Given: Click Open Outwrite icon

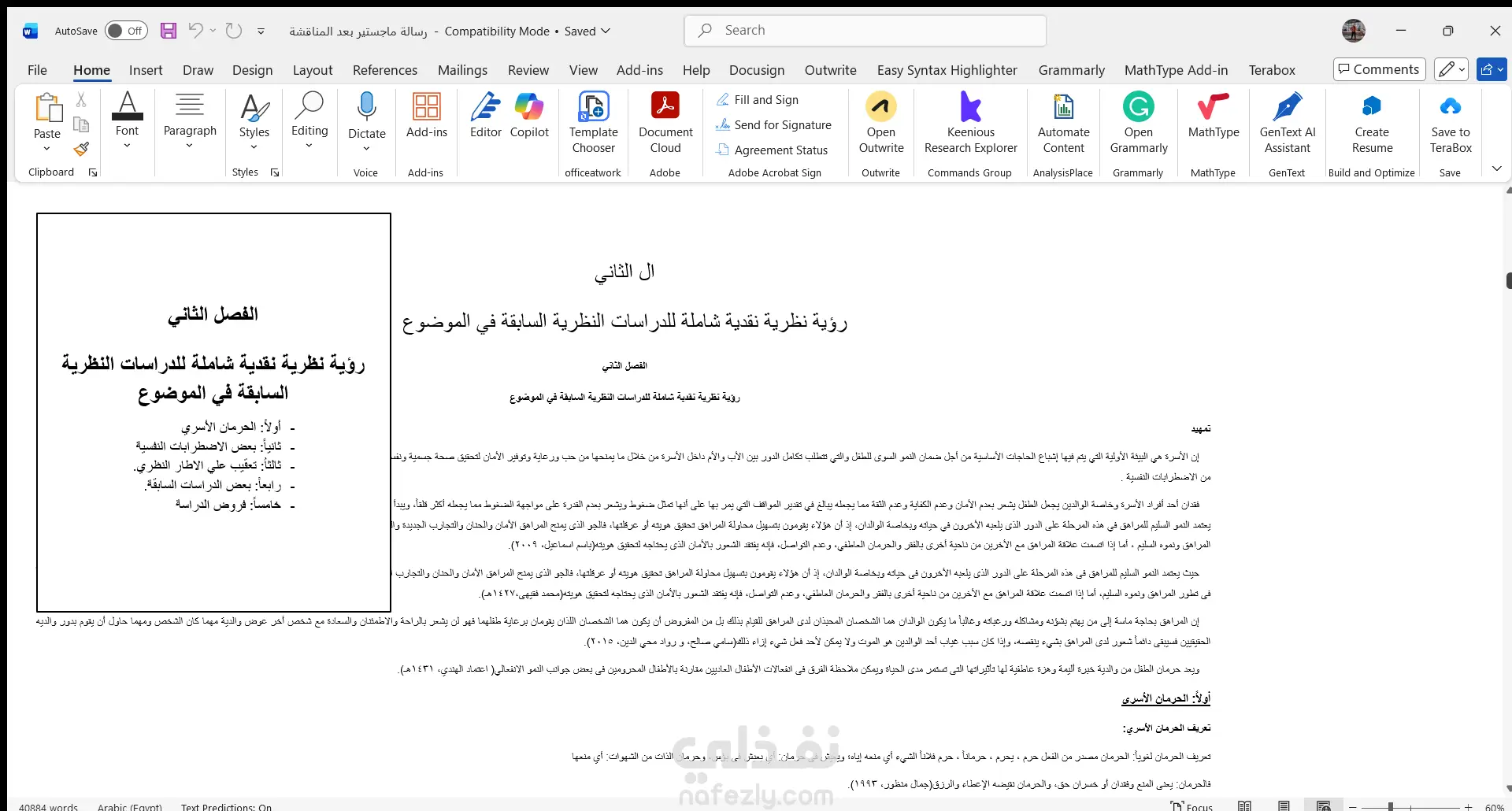Looking at the screenshot, I should click(x=881, y=106).
